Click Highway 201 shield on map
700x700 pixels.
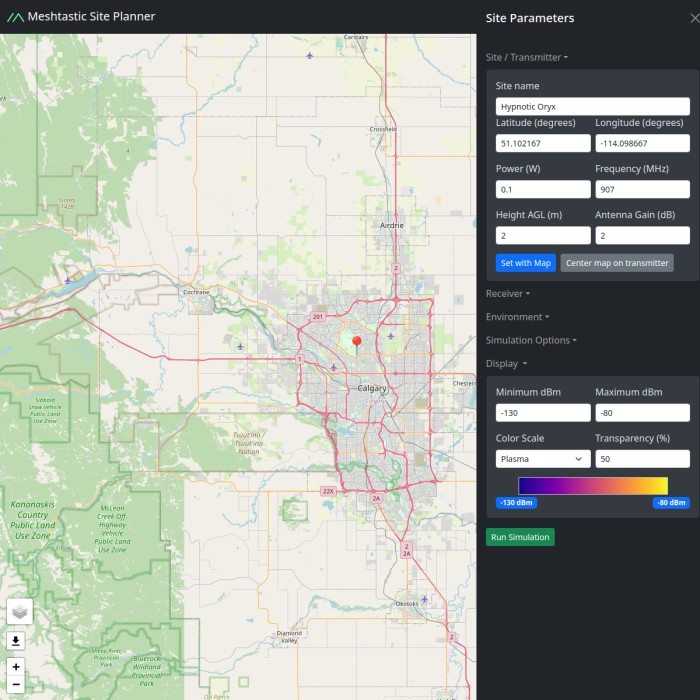[318, 317]
